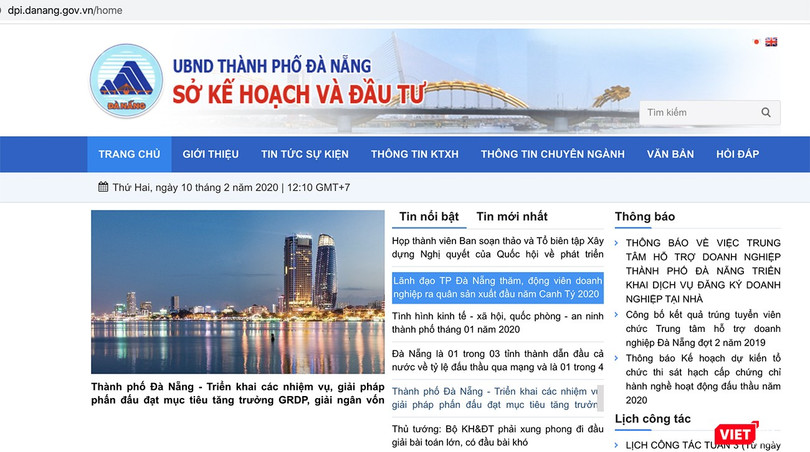Open the Hỏi đáp menu

click(x=737, y=154)
